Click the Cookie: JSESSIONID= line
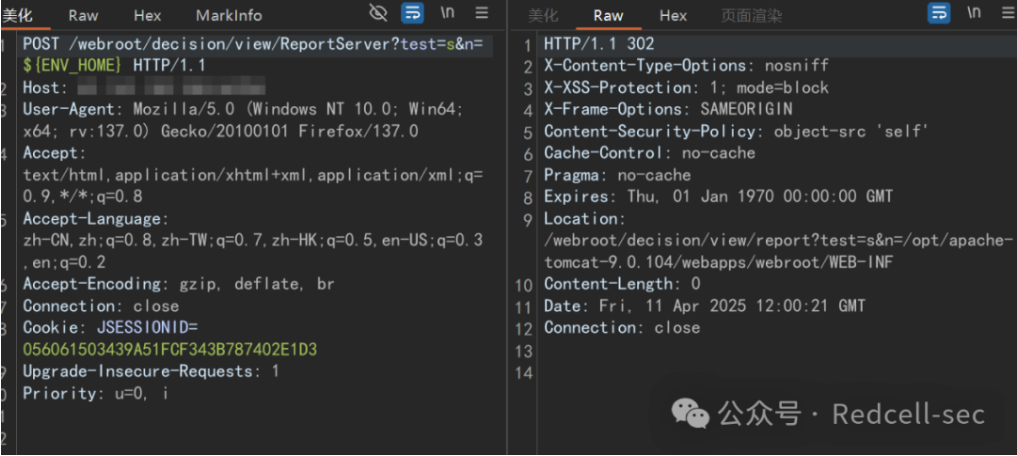1017x456 pixels. click(110, 328)
